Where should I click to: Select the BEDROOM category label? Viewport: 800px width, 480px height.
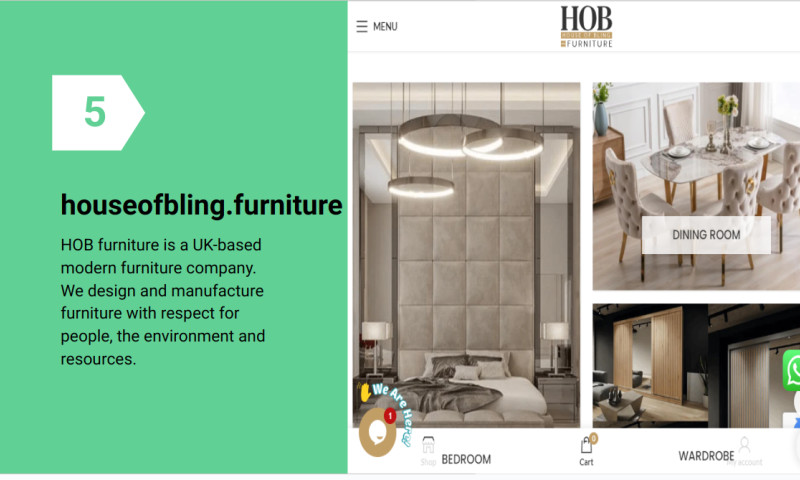pyautogui.click(x=466, y=459)
